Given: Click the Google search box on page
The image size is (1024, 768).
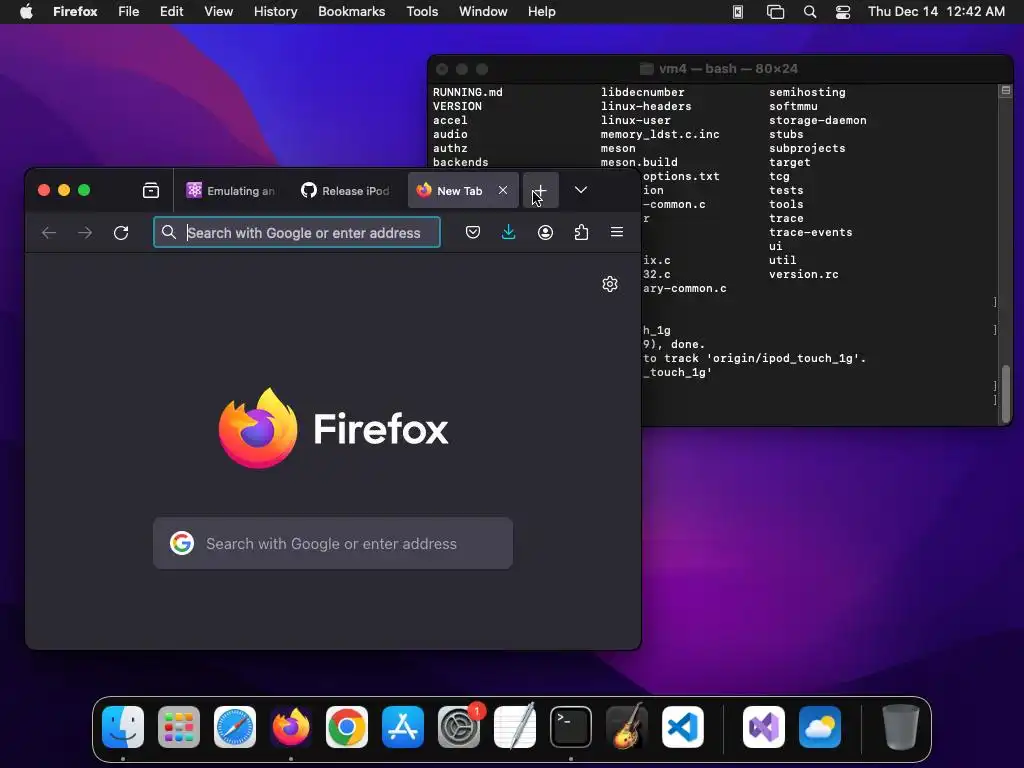Looking at the screenshot, I should pos(333,543).
